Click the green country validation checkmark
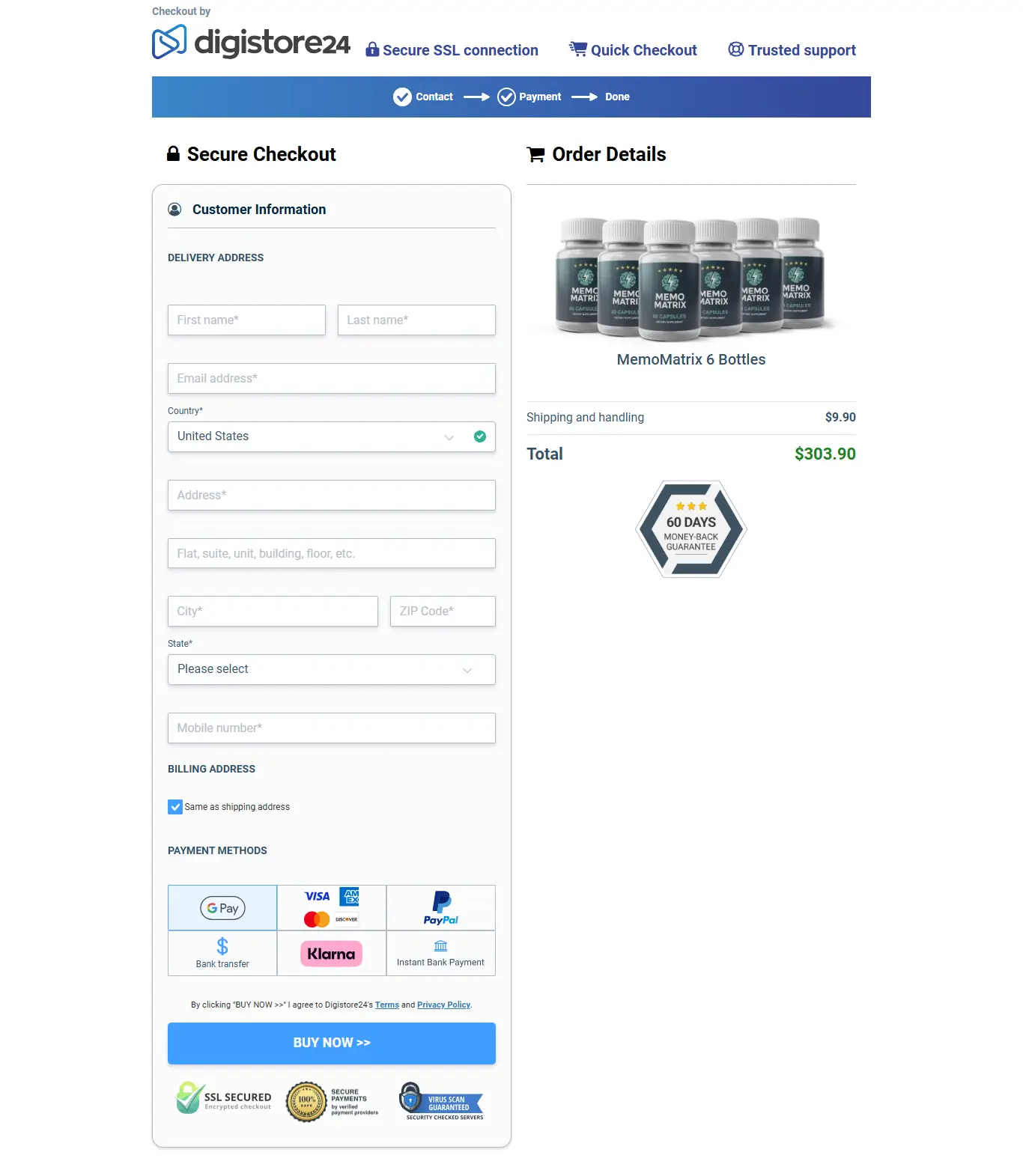This screenshot has height=1176, width=1023. tap(480, 436)
